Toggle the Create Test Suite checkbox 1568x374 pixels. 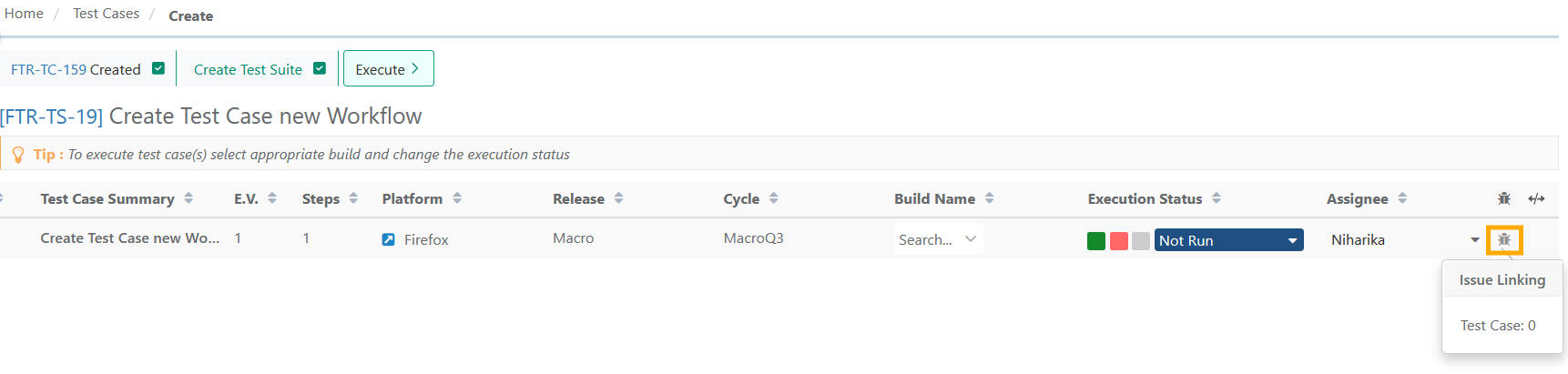(x=320, y=68)
